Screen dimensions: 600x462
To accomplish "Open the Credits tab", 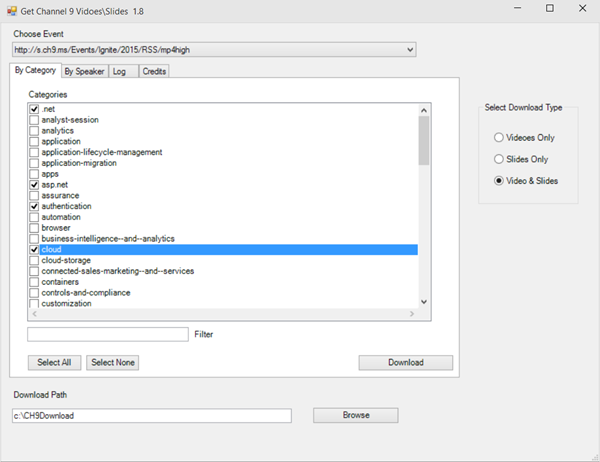I will pyautogui.click(x=154, y=72).
